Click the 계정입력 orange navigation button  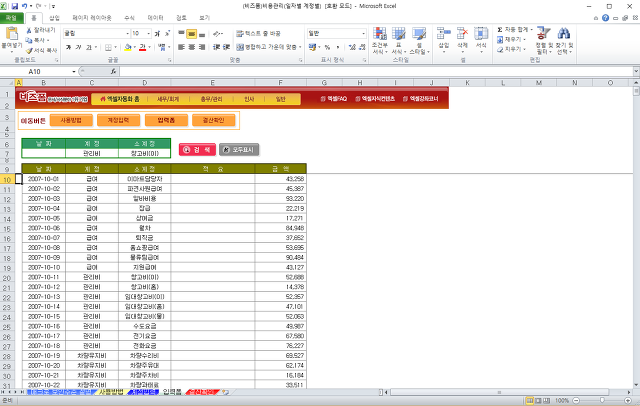coord(118,120)
